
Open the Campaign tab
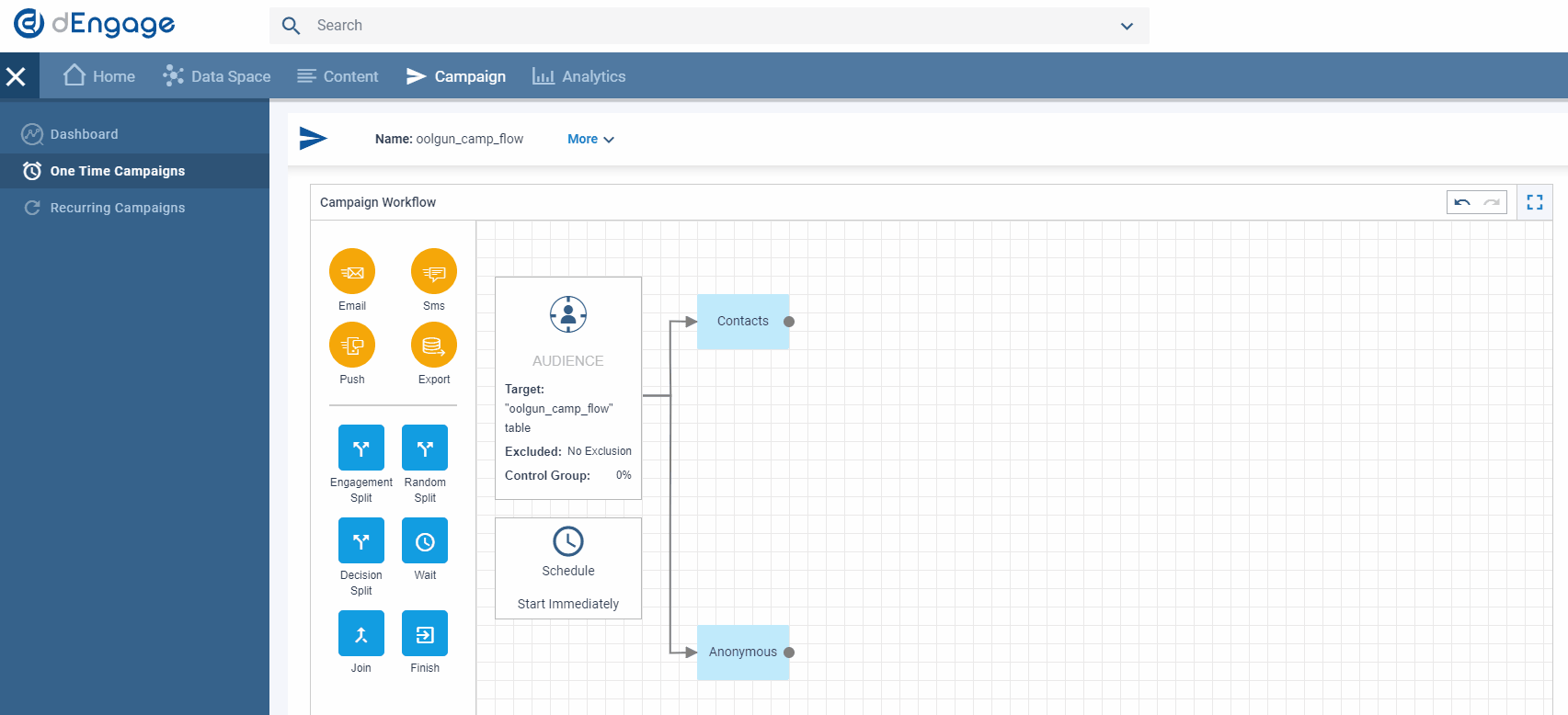tap(456, 76)
